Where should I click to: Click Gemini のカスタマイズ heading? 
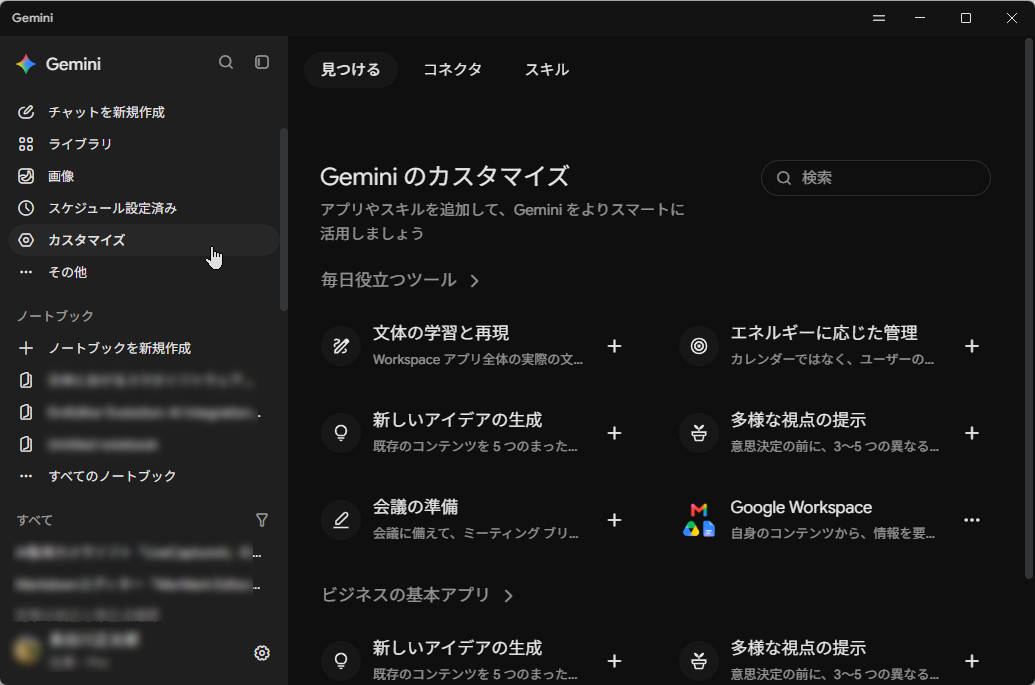pos(444,176)
